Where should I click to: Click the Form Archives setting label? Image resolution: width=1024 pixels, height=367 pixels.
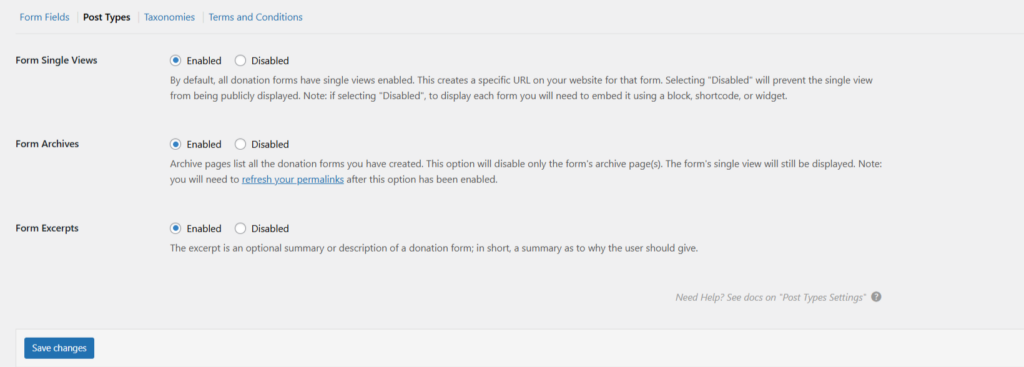coord(47,144)
